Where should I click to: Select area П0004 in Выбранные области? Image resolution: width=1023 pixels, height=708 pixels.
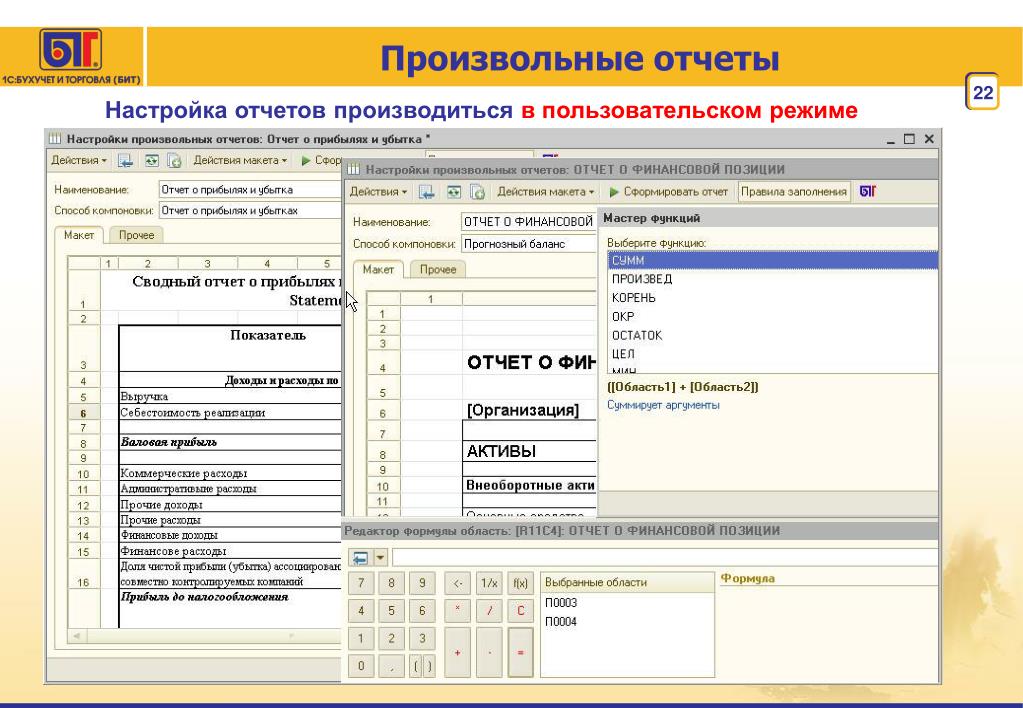[x=628, y=622]
